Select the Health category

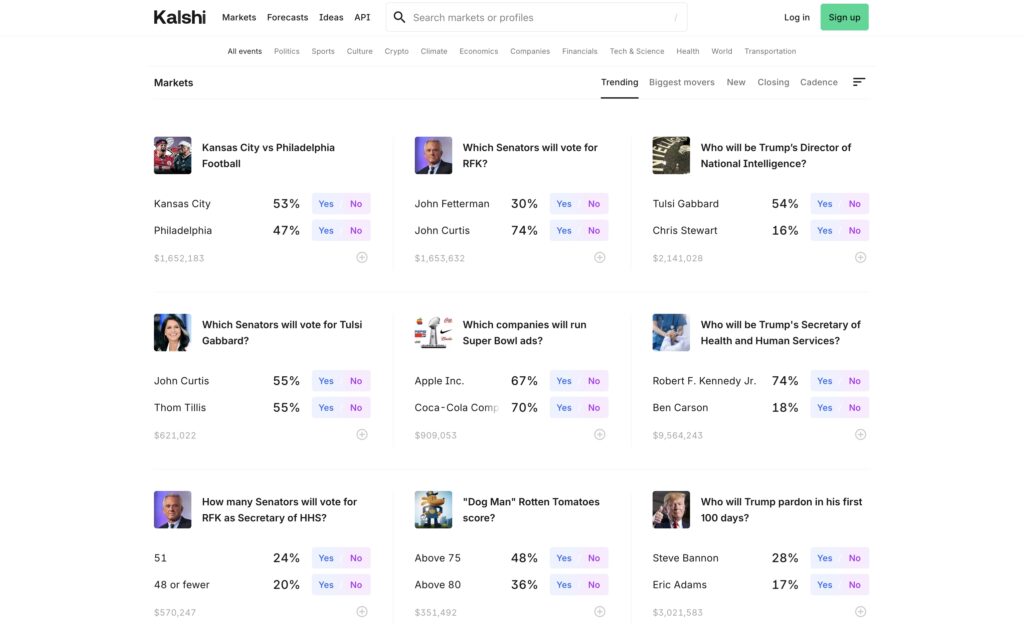point(688,51)
